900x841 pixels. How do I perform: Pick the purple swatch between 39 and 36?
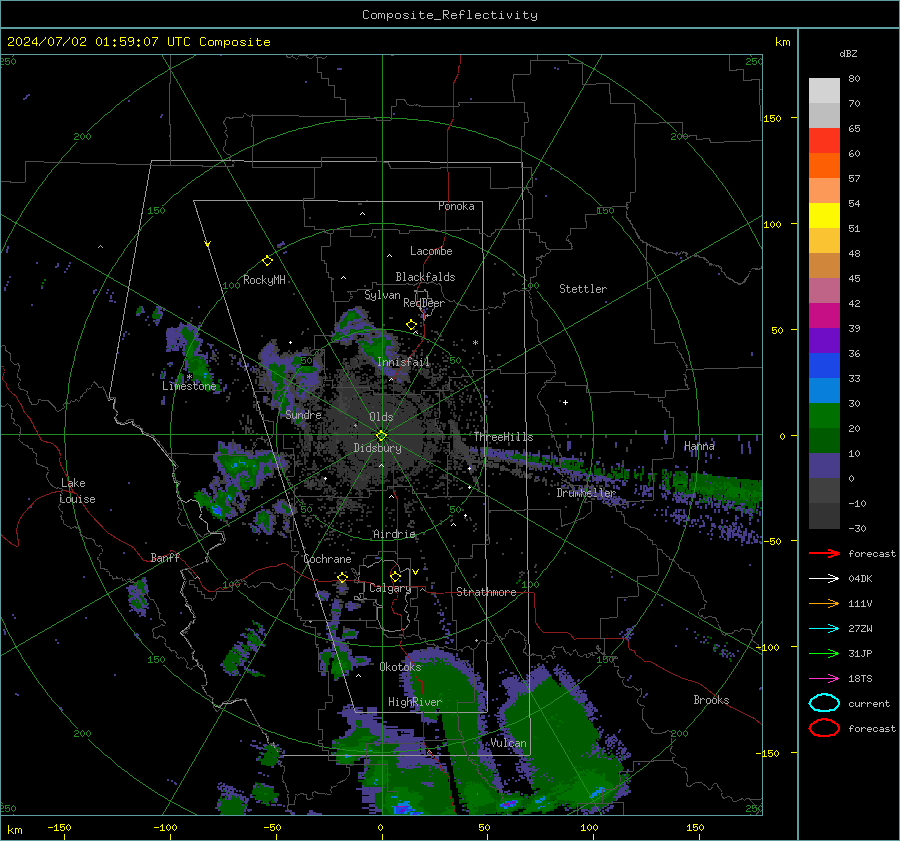tap(824, 340)
